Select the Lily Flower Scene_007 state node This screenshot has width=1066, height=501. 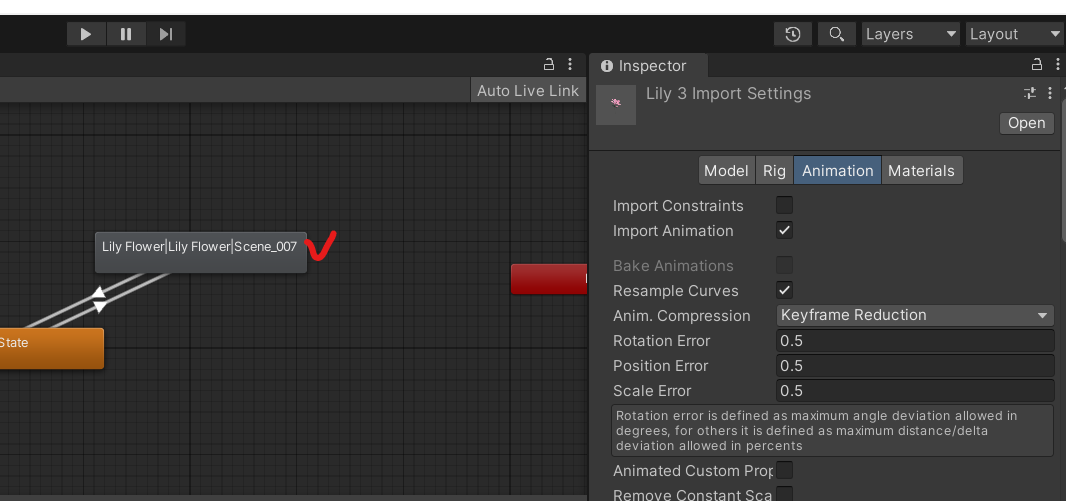(x=201, y=252)
